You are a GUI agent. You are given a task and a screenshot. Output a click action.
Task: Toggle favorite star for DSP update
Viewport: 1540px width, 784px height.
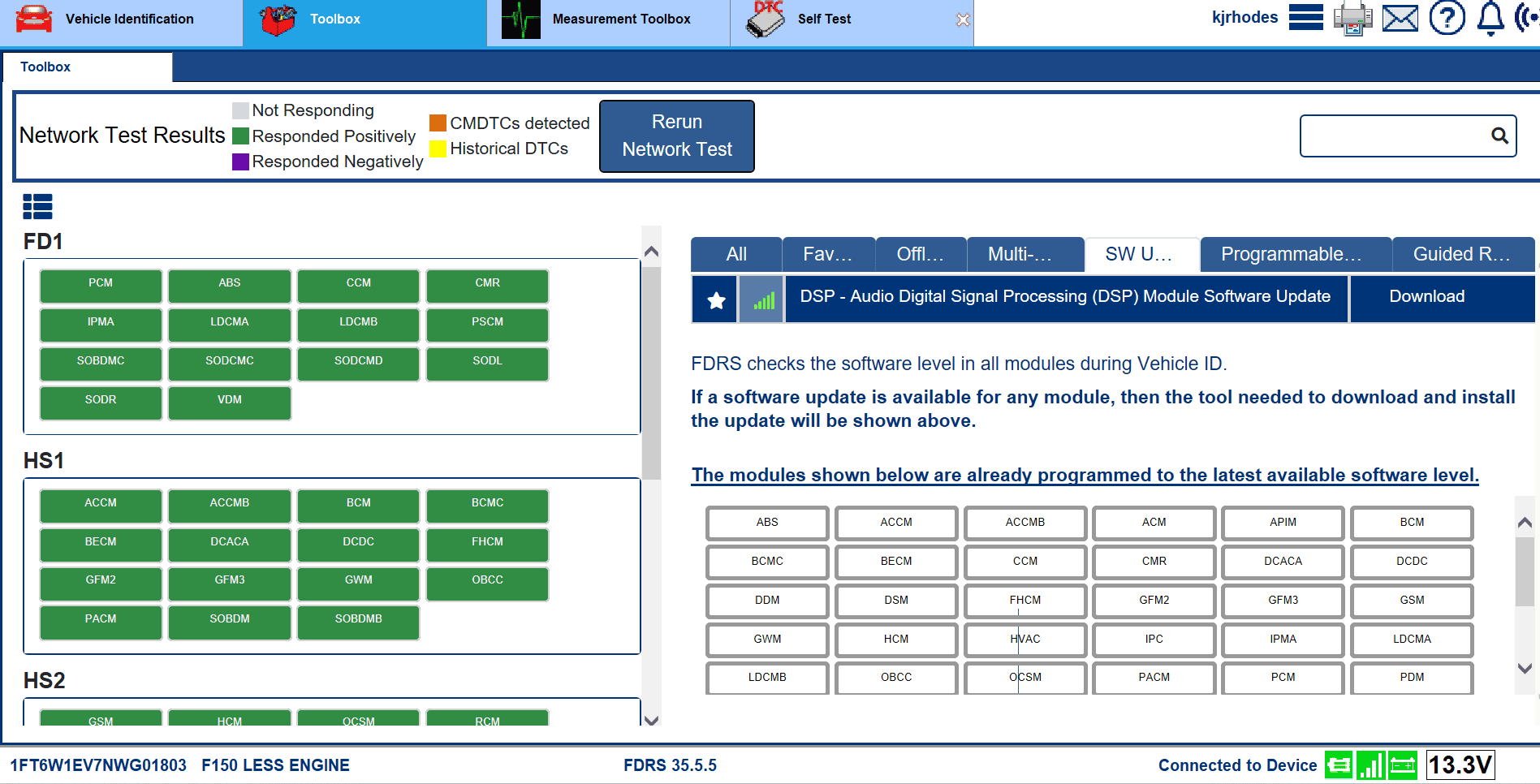[x=715, y=300]
